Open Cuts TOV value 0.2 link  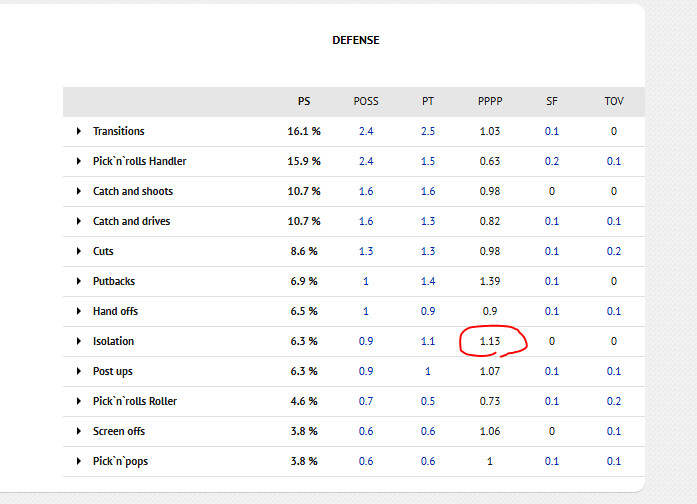(613, 251)
